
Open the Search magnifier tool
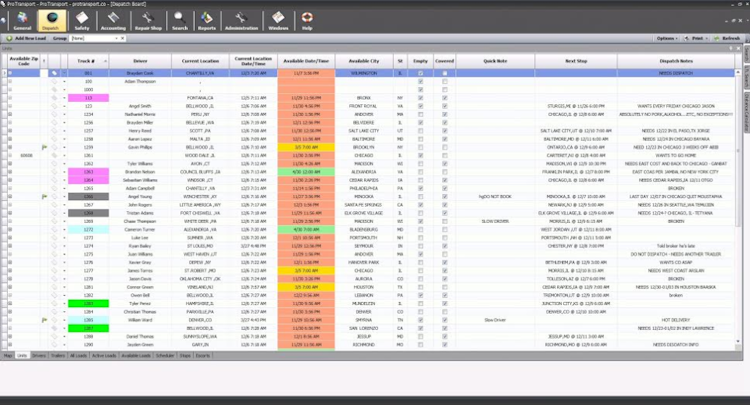point(180,21)
